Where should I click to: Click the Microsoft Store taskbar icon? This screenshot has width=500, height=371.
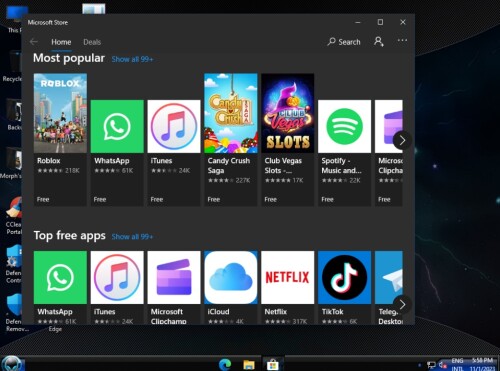273,364
